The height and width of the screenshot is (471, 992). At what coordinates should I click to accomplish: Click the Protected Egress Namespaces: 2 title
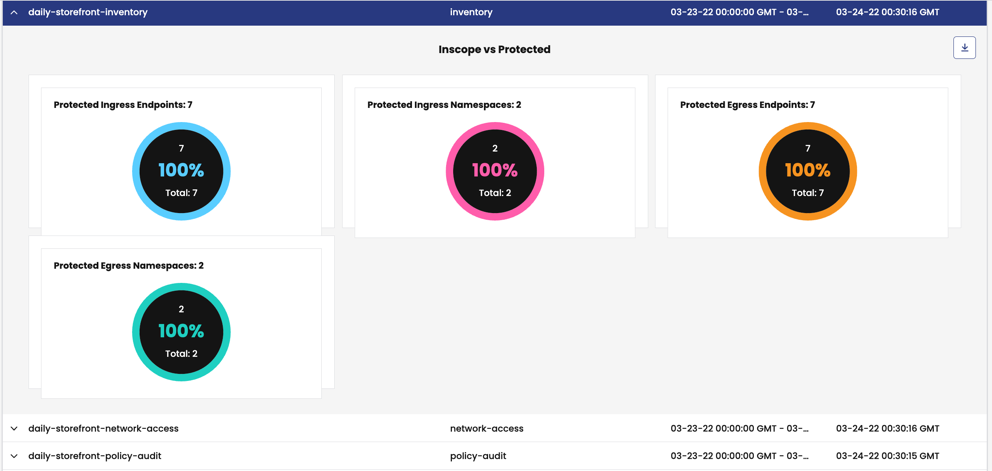(x=129, y=266)
